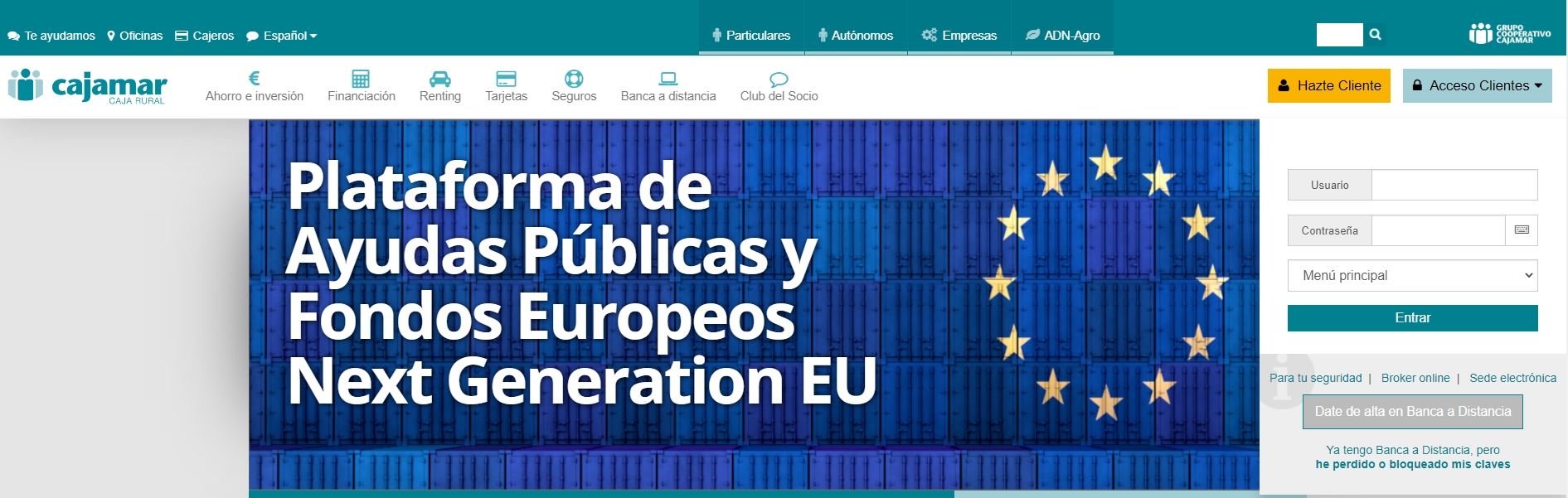Screen dimensions: 1568x498
Task: Open the Renting menu label
Action: [x=440, y=96]
